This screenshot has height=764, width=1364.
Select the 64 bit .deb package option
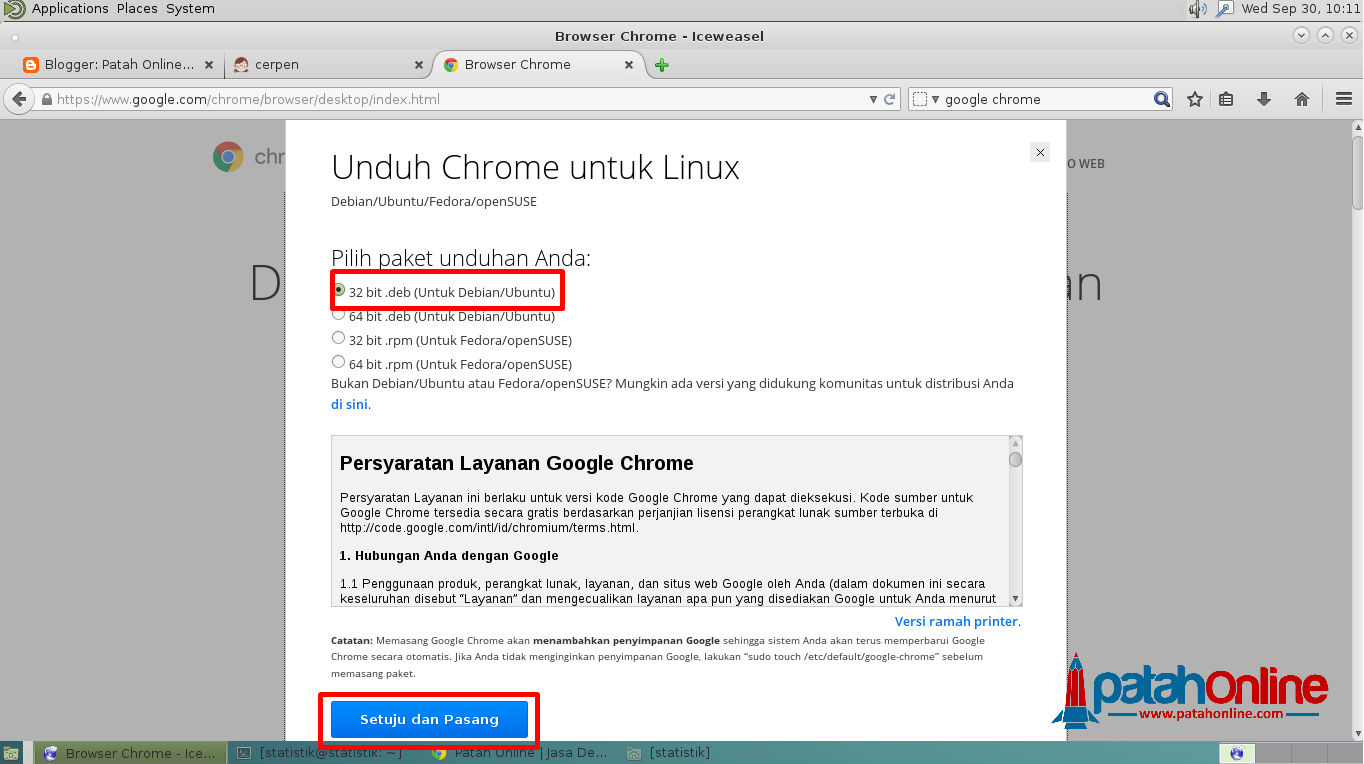point(338,313)
